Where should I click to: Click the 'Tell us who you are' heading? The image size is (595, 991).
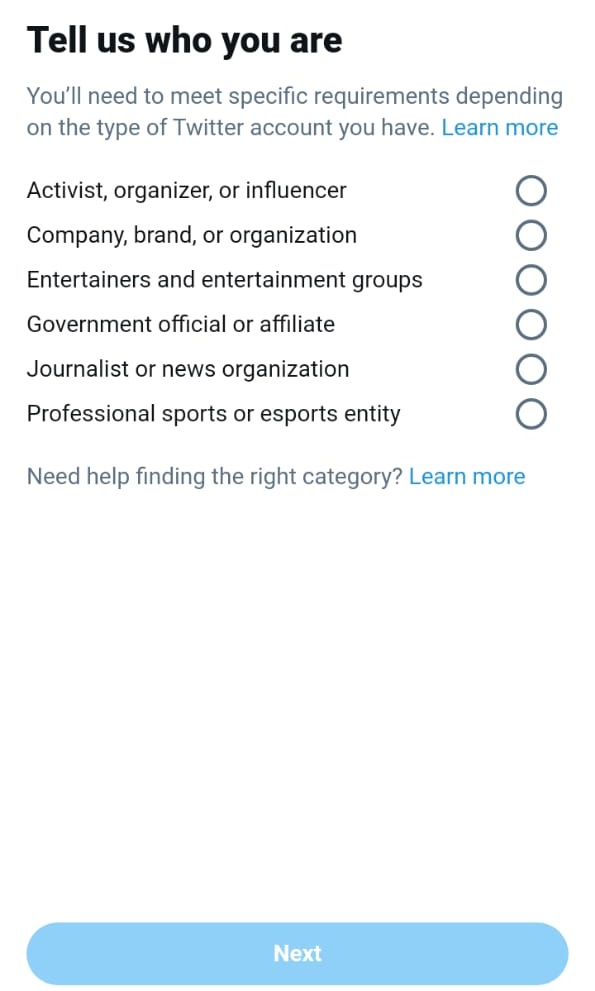184,40
